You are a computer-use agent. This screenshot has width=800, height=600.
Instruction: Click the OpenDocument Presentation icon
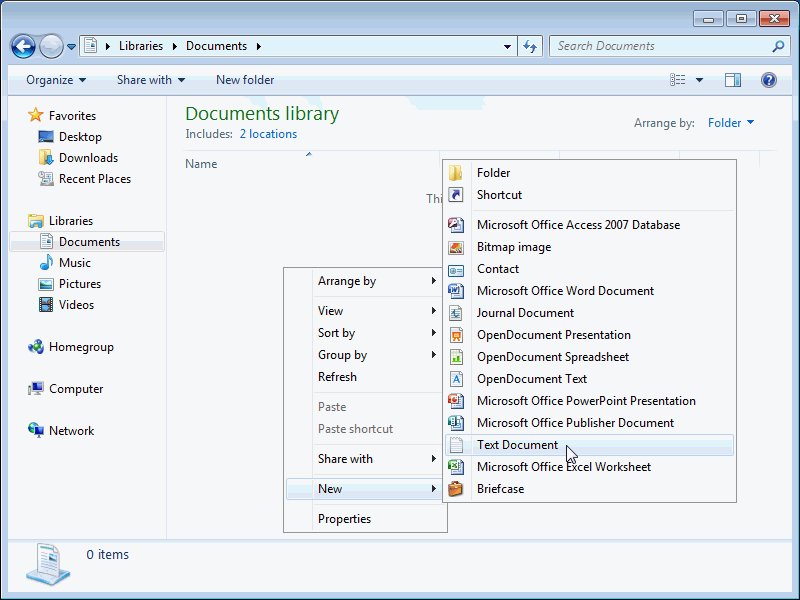tap(456, 335)
